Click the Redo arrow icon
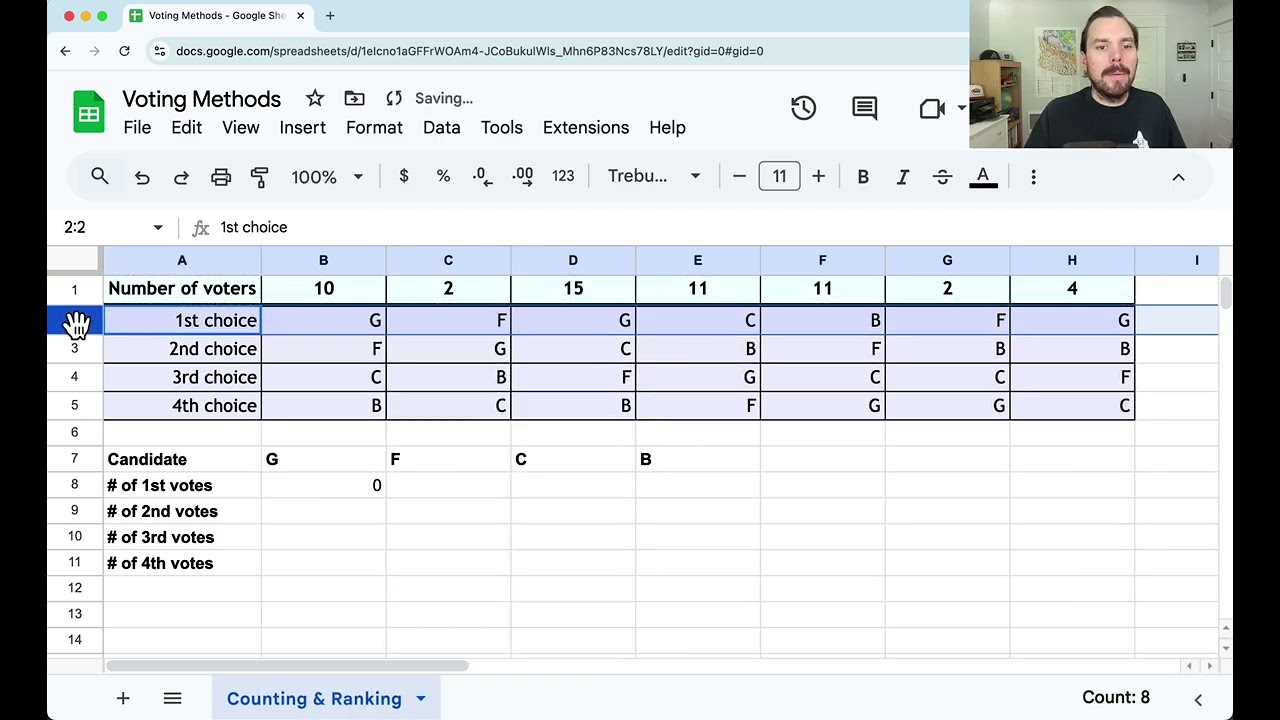The height and width of the screenshot is (720, 1280). tap(181, 177)
